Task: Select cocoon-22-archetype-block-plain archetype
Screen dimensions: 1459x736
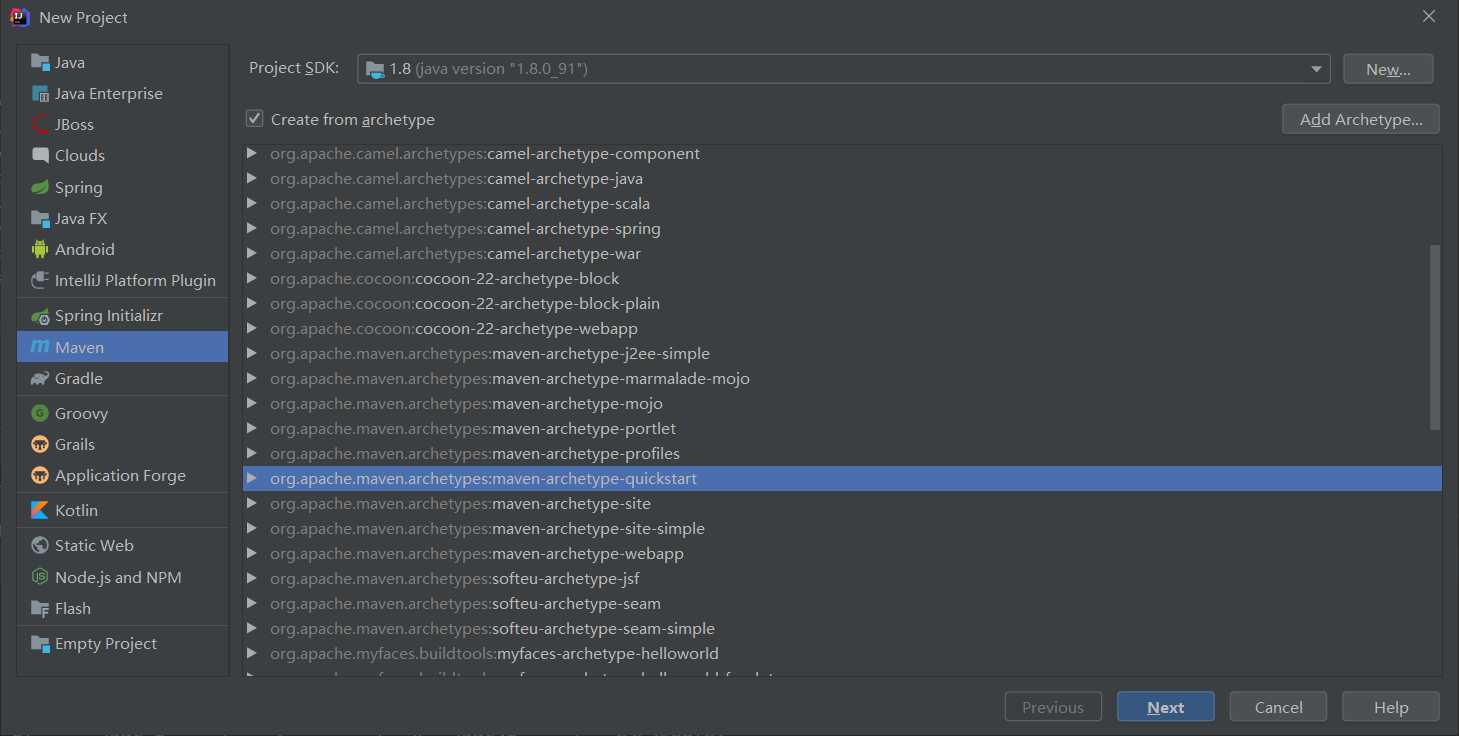Action: pos(842,303)
